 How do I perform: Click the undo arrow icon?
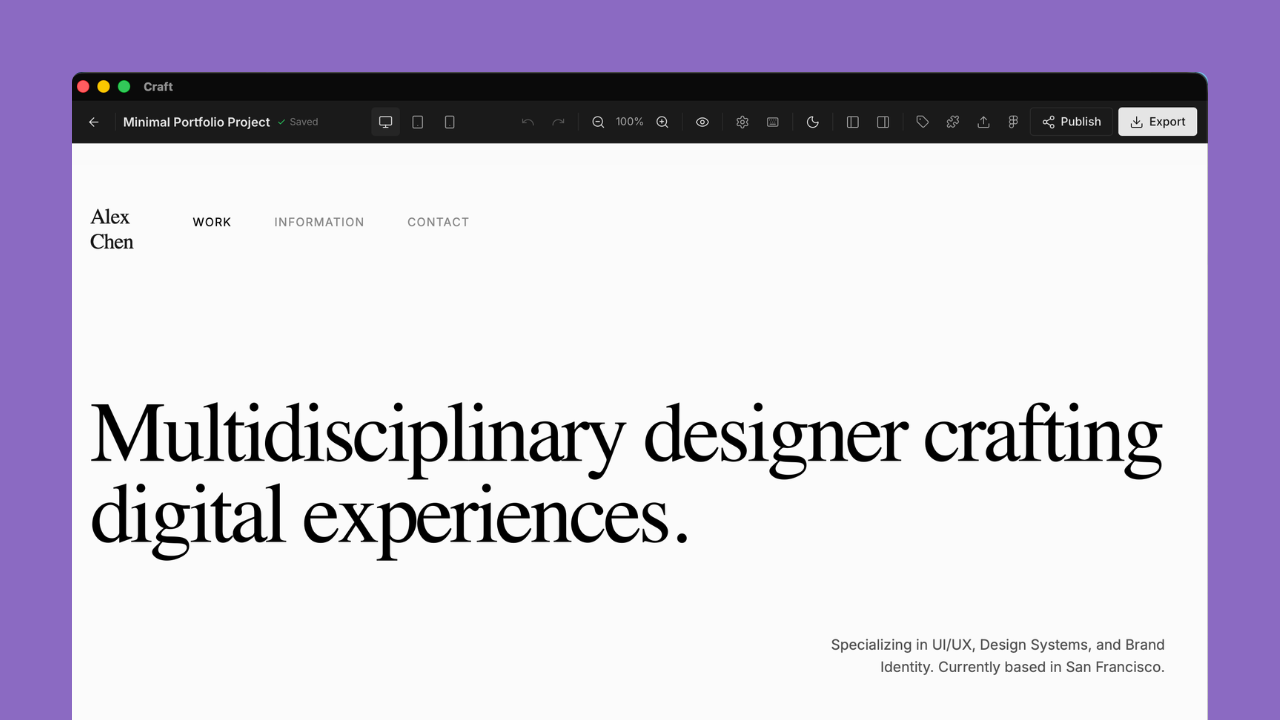pos(527,121)
